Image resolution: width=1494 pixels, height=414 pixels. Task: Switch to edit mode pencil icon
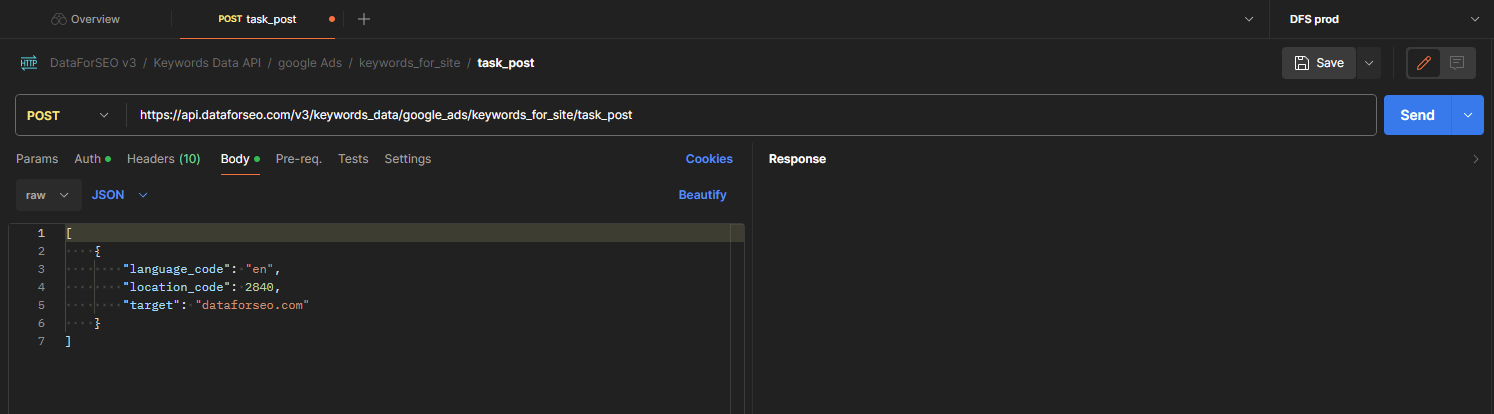1424,62
